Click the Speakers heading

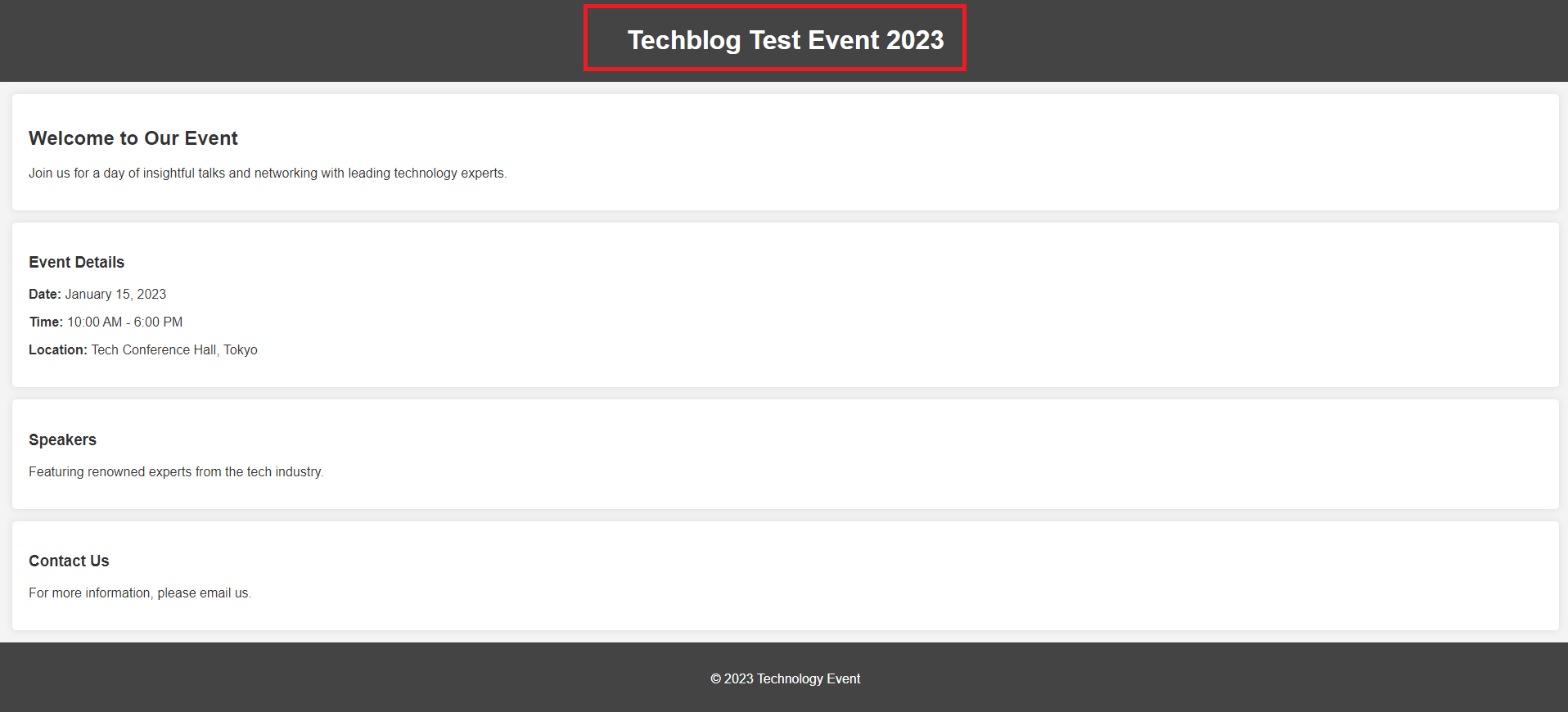click(x=62, y=440)
